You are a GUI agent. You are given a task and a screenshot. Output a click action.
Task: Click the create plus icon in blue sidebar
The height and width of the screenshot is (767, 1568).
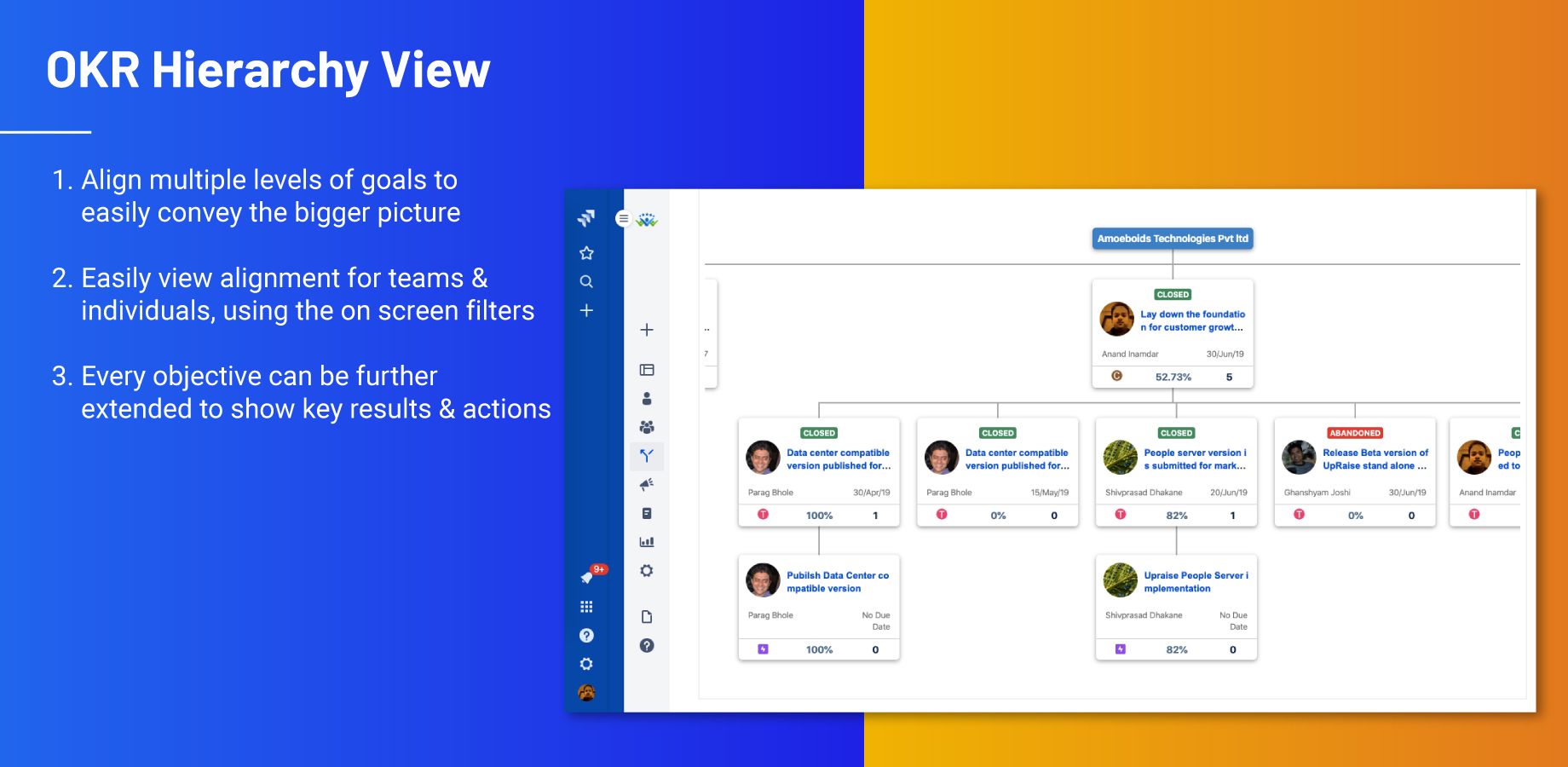pyautogui.click(x=586, y=310)
